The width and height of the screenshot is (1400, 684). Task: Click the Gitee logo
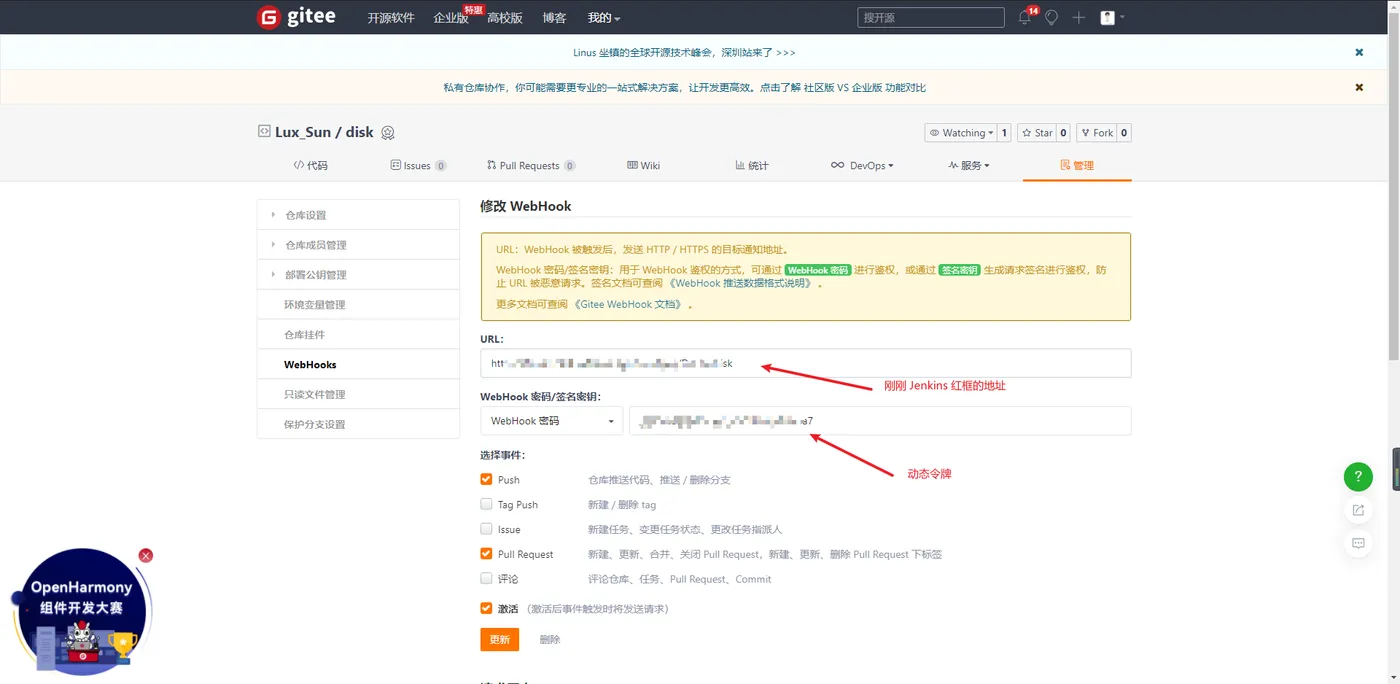point(296,17)
